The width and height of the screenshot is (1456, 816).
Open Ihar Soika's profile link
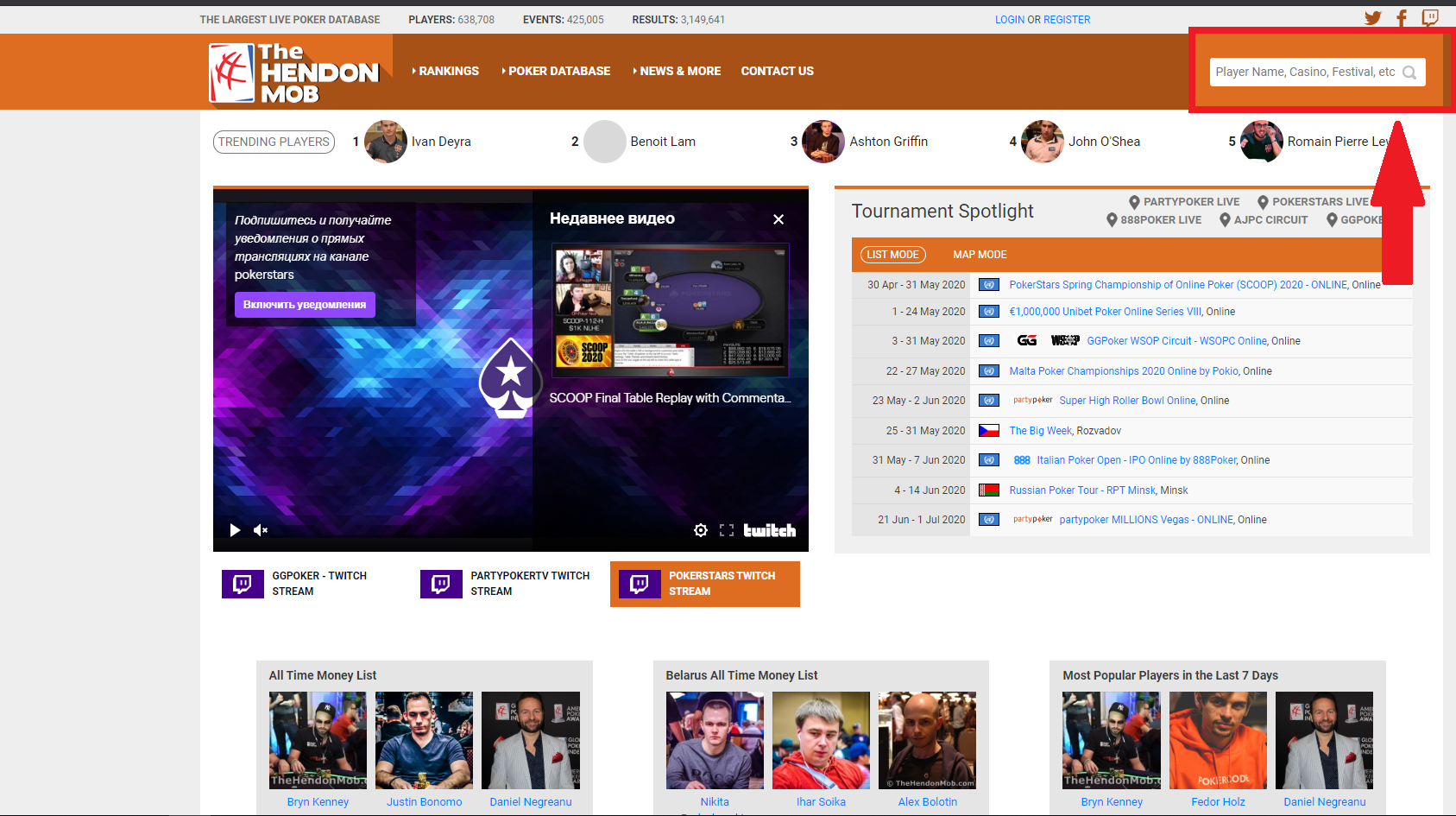coord(821,802)
